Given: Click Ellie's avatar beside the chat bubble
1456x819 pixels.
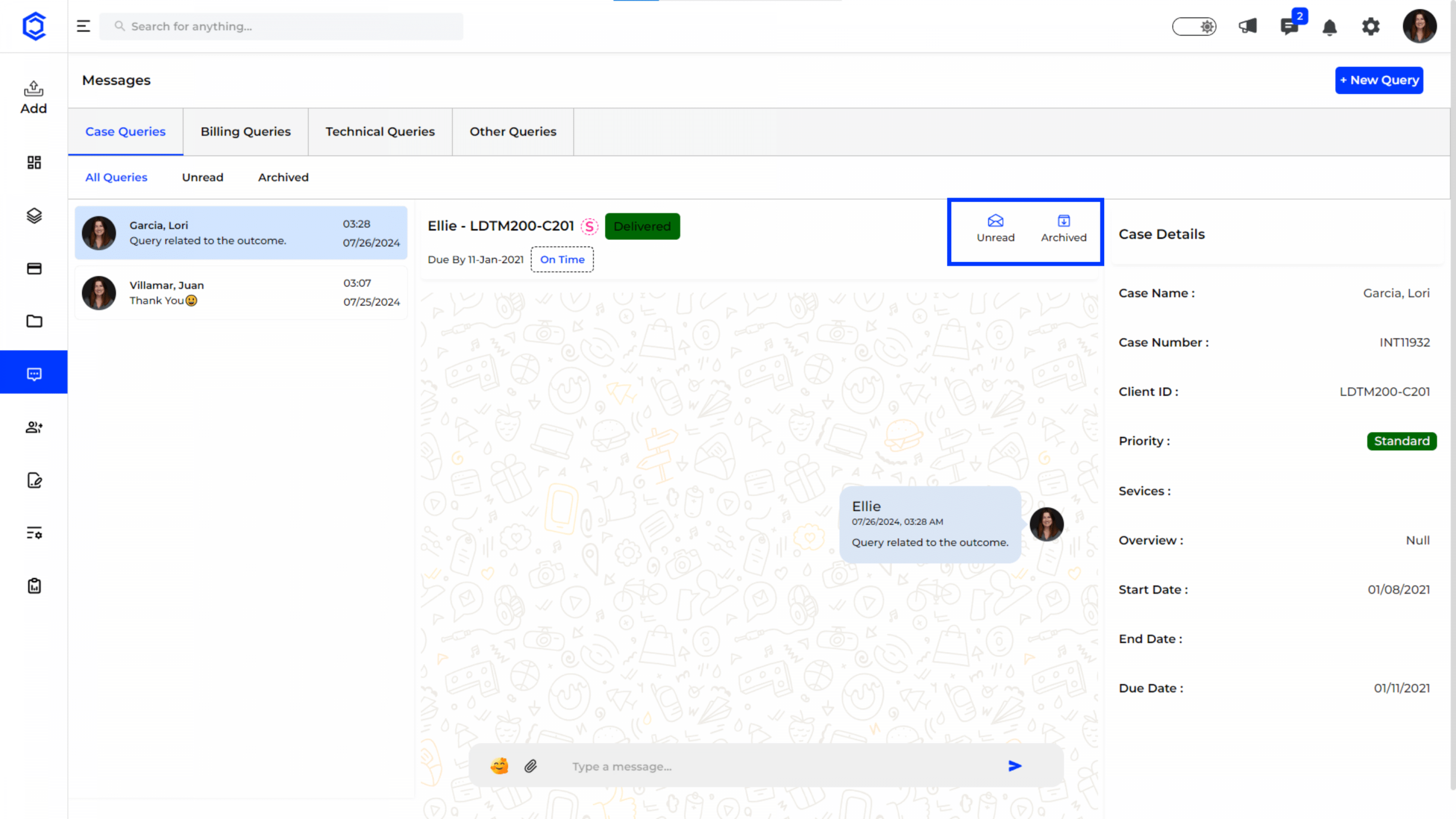Looking at the screenshot, I should click(1046, 524).
